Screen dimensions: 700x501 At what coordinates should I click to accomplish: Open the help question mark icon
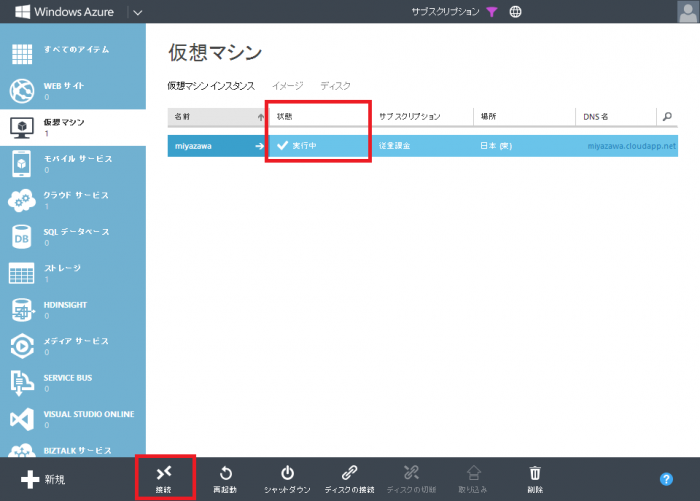666,479
